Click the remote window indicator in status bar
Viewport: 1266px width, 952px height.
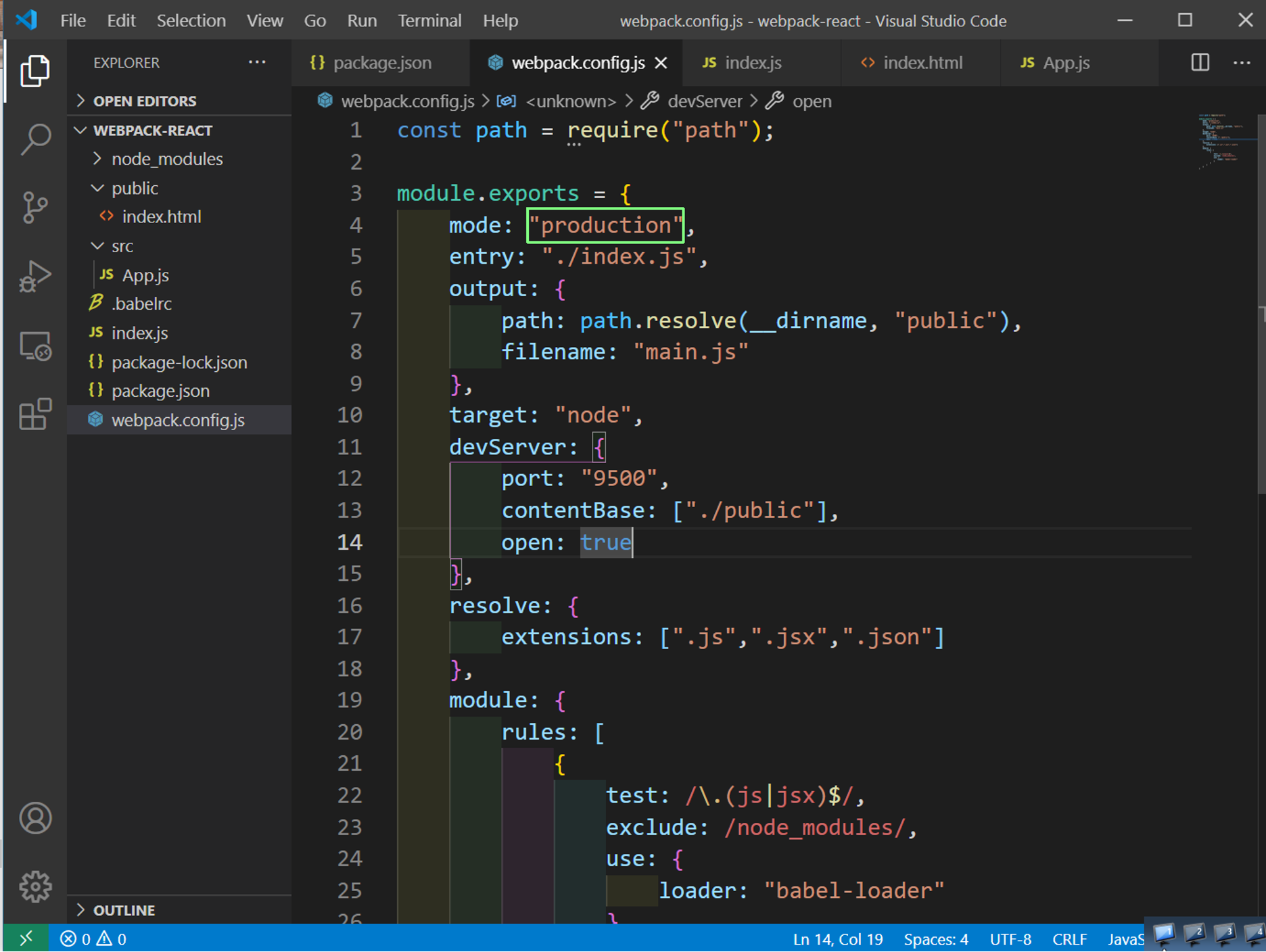pyautogui.click(x=26, y=938)
